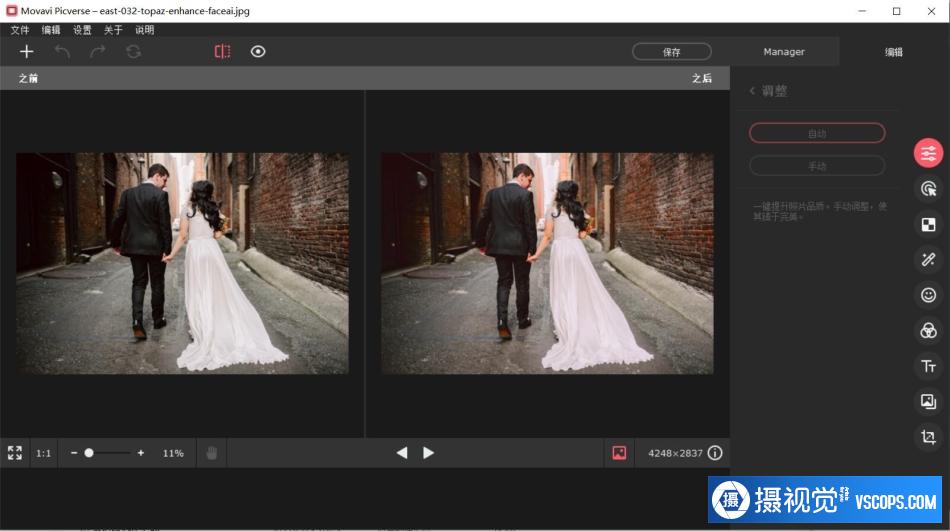The image size is (950, 531).
Task: Click the 4248×2837 resolution text
Action: [675, 453]
